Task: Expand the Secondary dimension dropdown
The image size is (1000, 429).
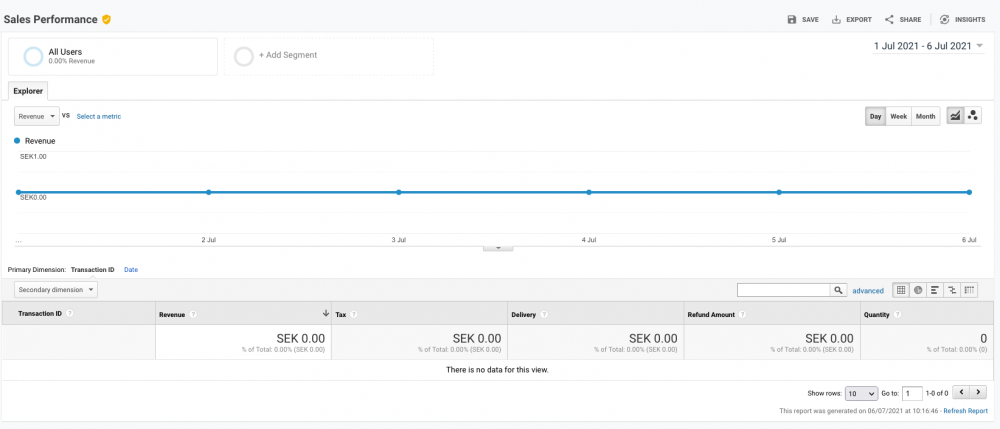Action: pyautogui.click(x=56, y=289)
